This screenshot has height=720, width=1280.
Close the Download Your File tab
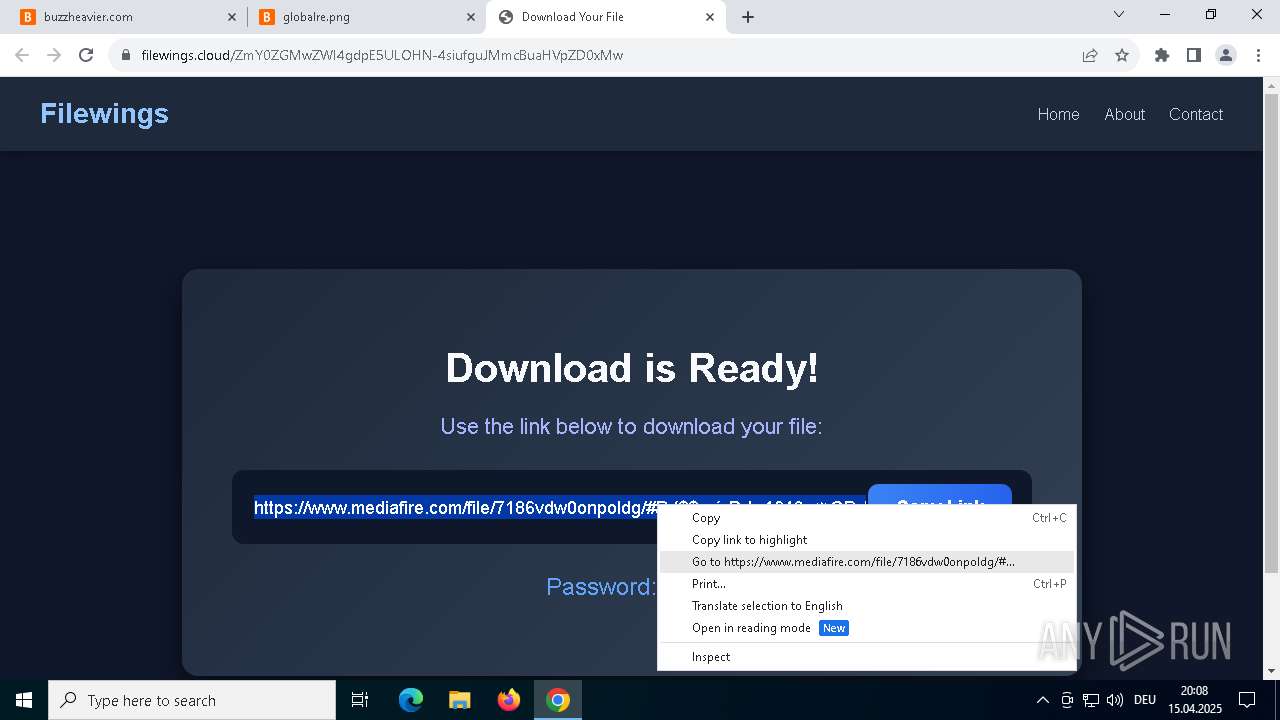tap(710, 17)
